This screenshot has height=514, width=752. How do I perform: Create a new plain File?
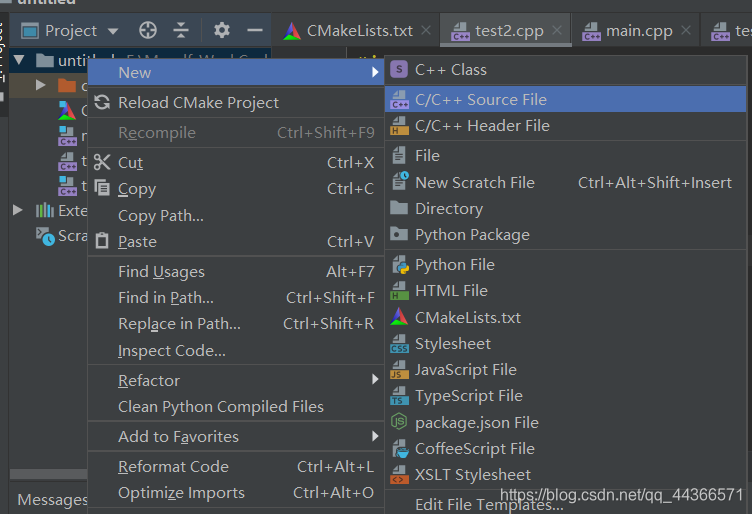tap(565, 156)
